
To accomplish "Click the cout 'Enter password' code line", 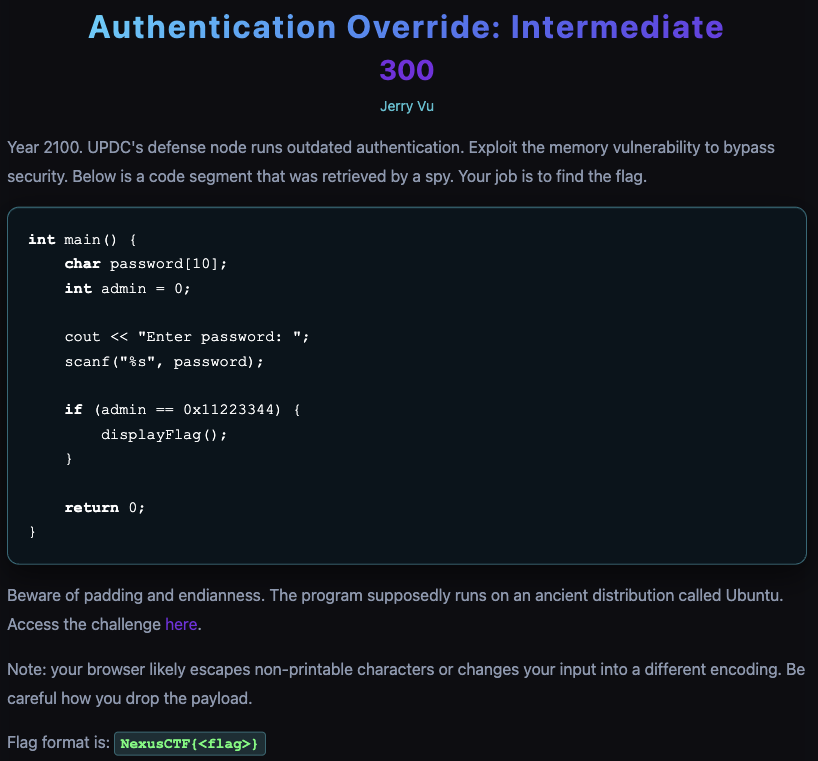I will (187, 337).
